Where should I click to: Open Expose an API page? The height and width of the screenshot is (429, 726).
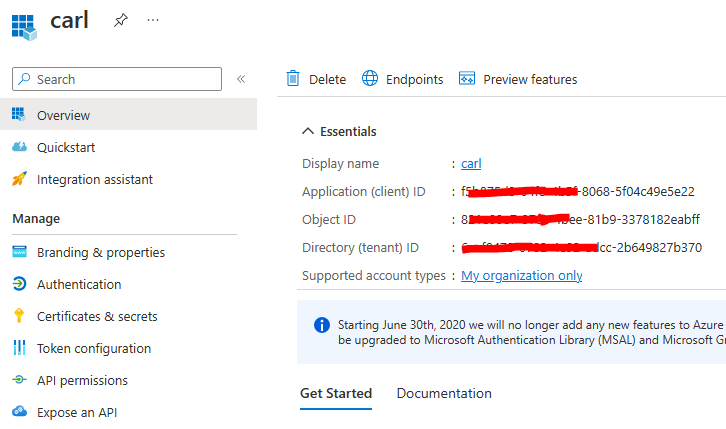pos(128,412)
